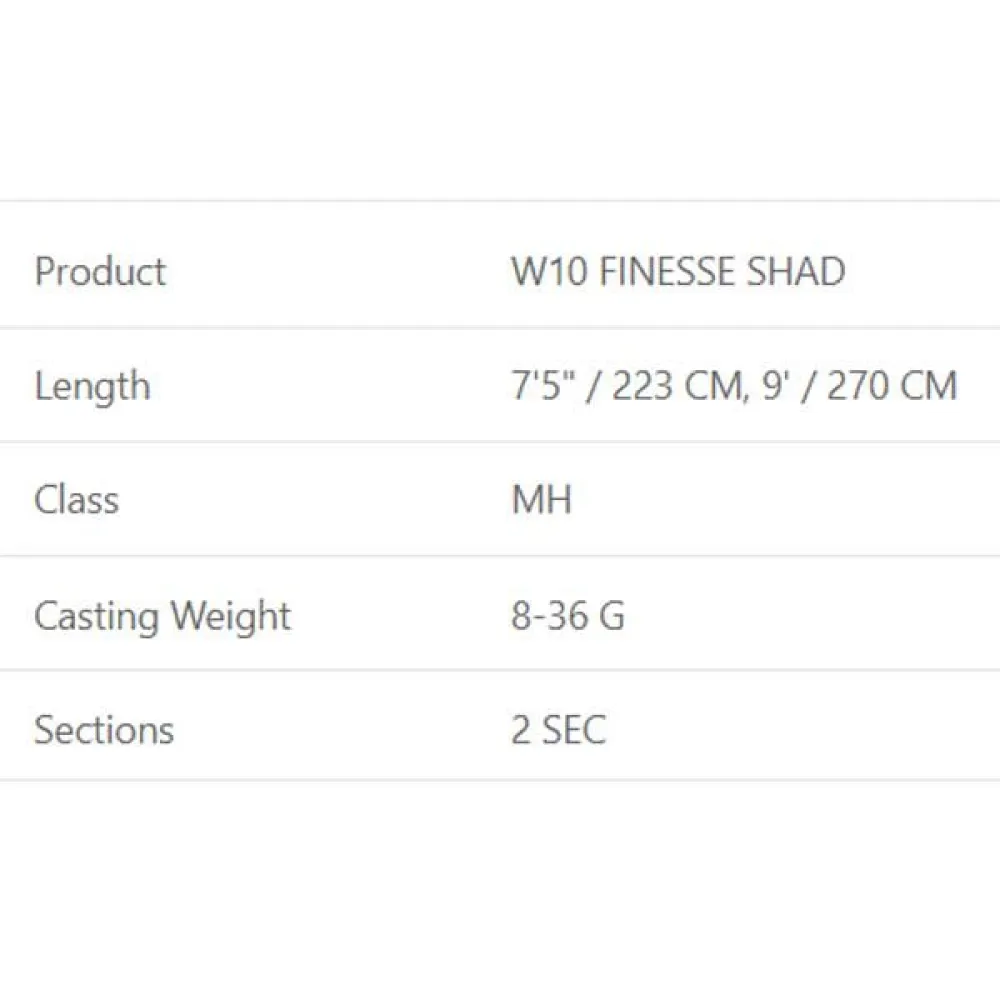Click the Sections row label
Screen dimensions: 1000x1000
coord(104,730)
